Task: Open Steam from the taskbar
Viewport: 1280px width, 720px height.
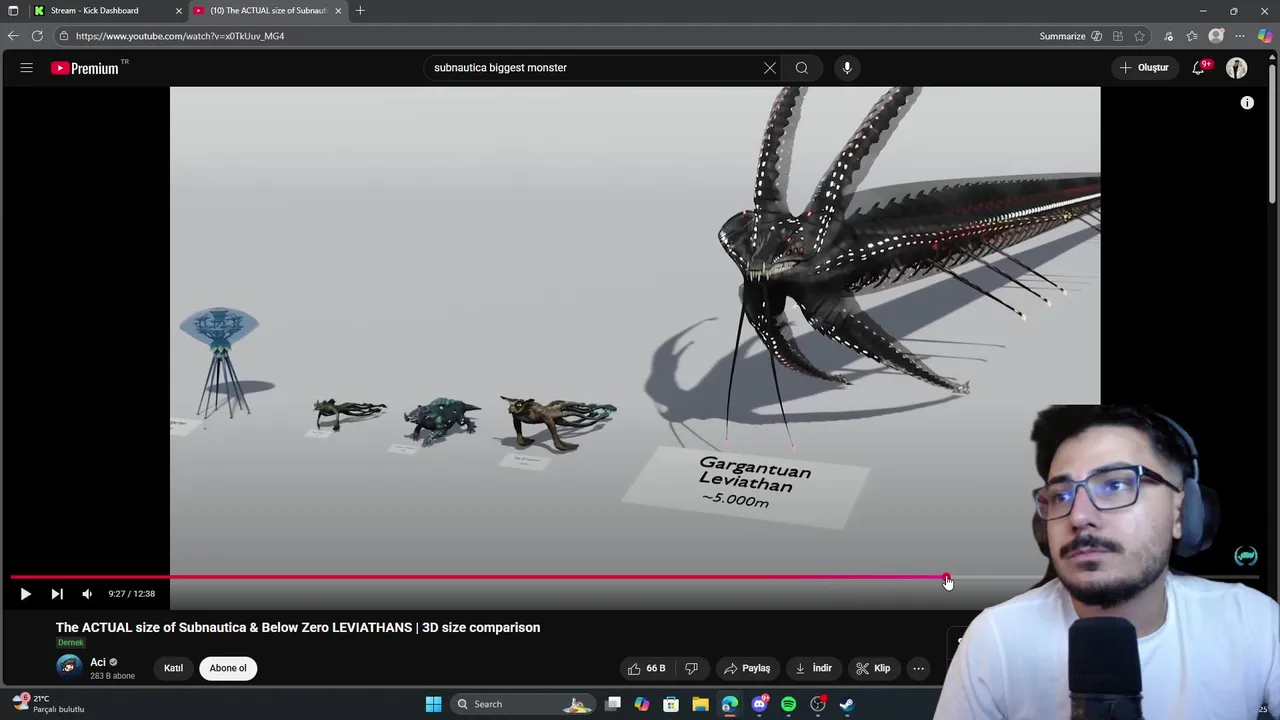Action: 847,704
